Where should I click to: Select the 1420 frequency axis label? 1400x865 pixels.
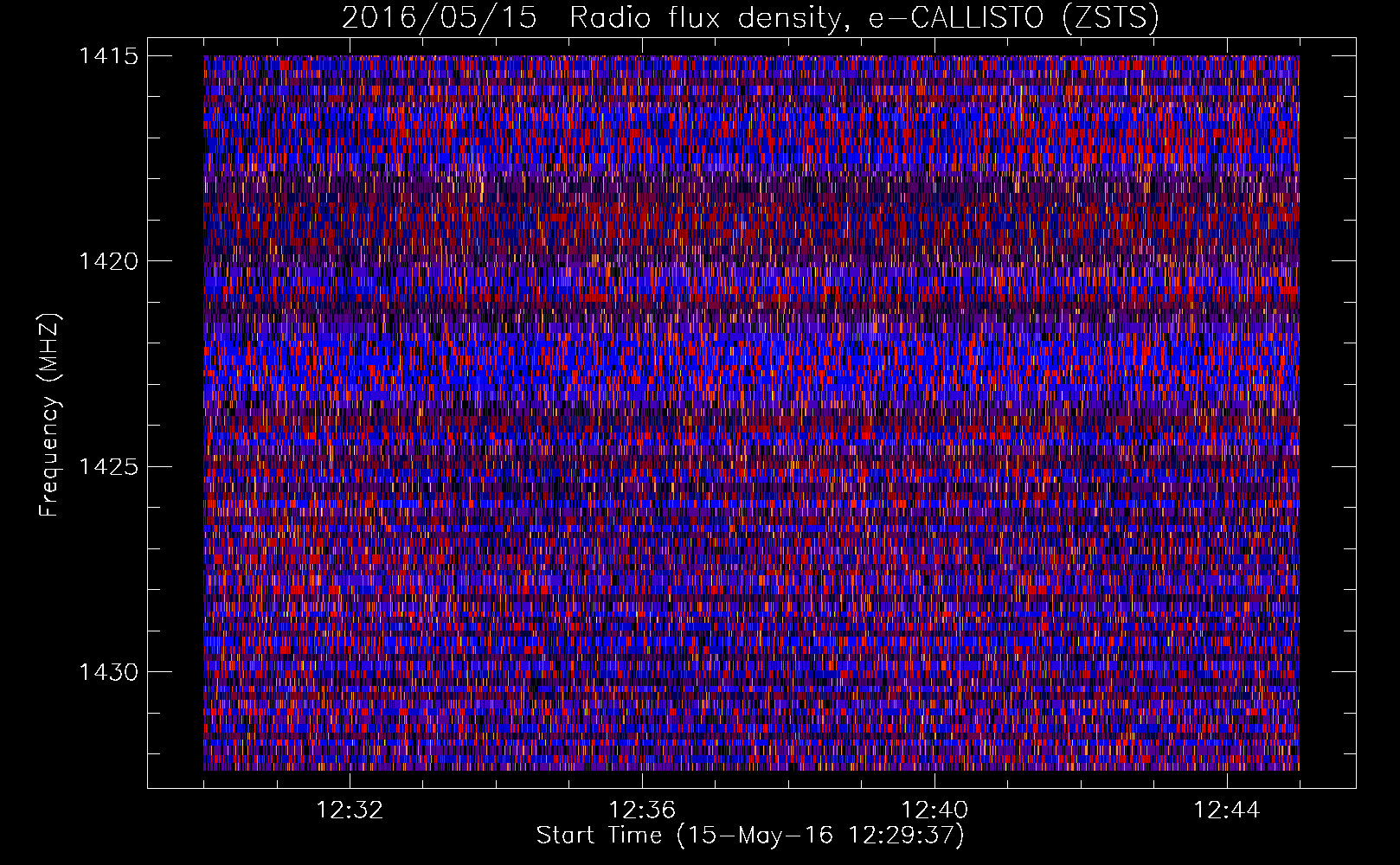(108, 261)
